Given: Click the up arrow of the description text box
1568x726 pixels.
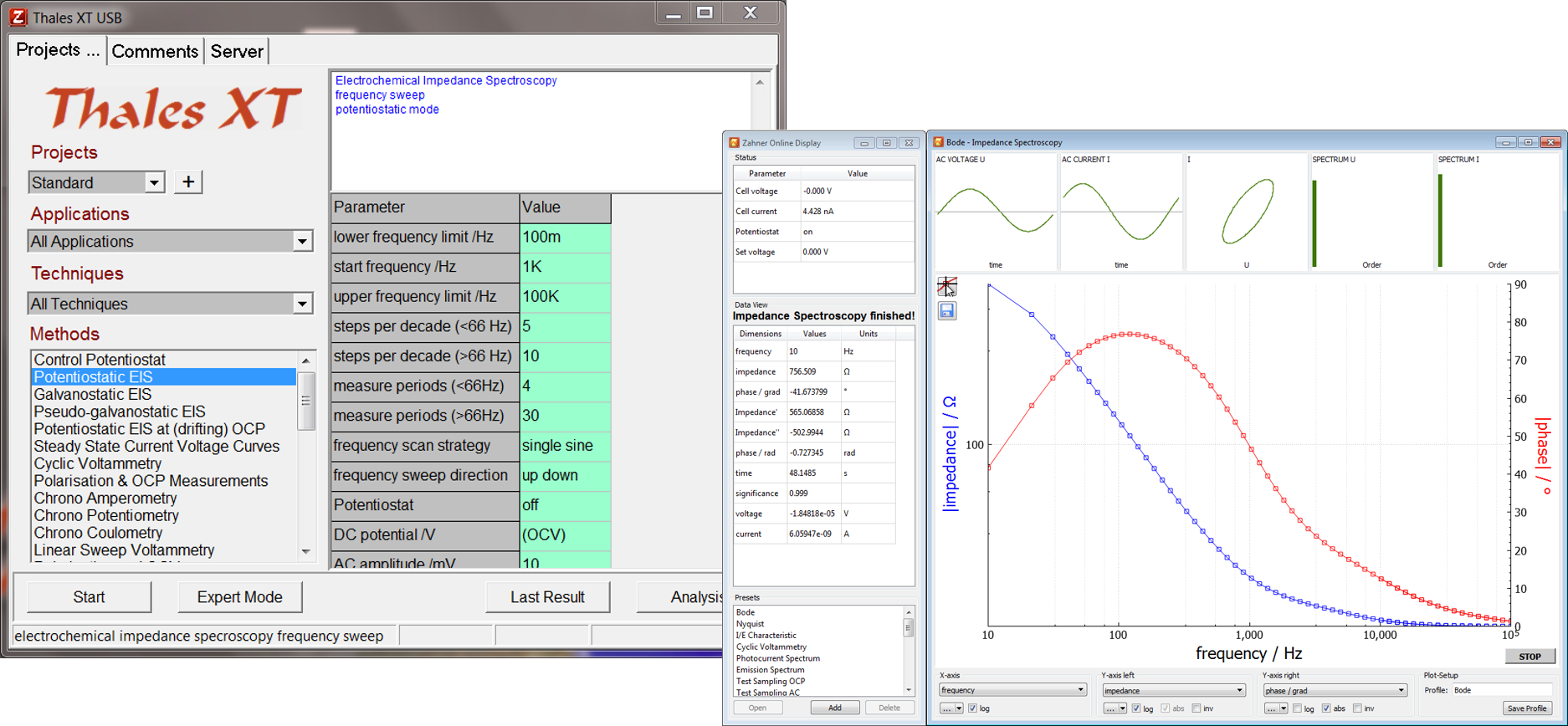Looking at the screenshot, I should tap(760, 82).
